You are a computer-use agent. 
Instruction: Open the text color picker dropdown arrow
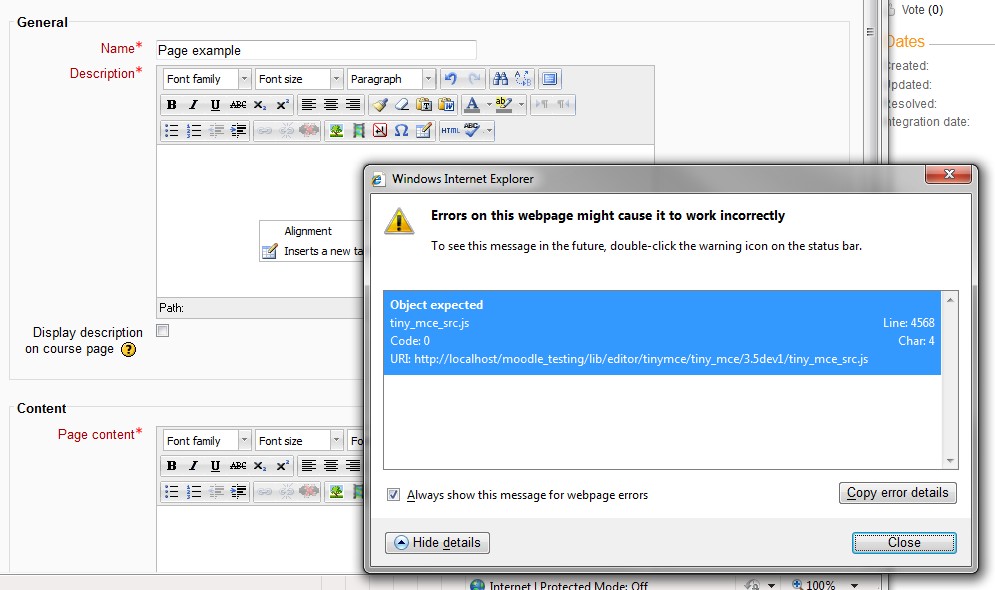[x=489, y=105]
